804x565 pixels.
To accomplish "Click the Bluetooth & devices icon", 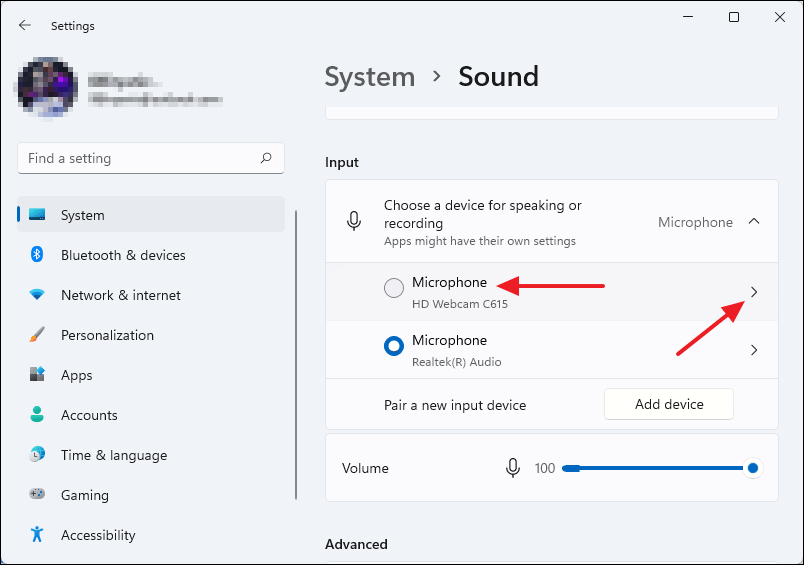I will pyautogui.click(x=37, y=255).
